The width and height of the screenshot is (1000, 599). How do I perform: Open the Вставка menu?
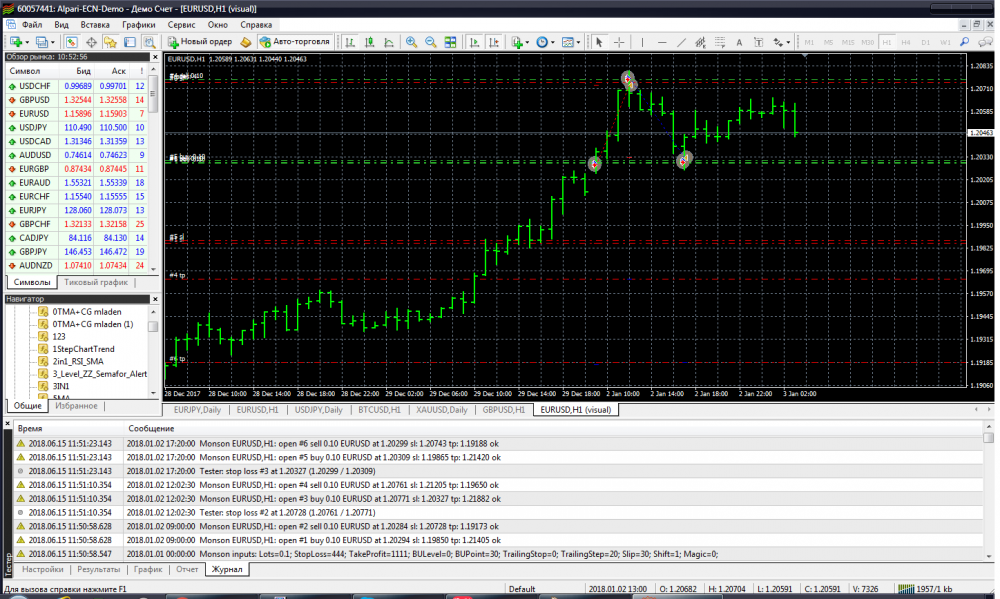95,25
